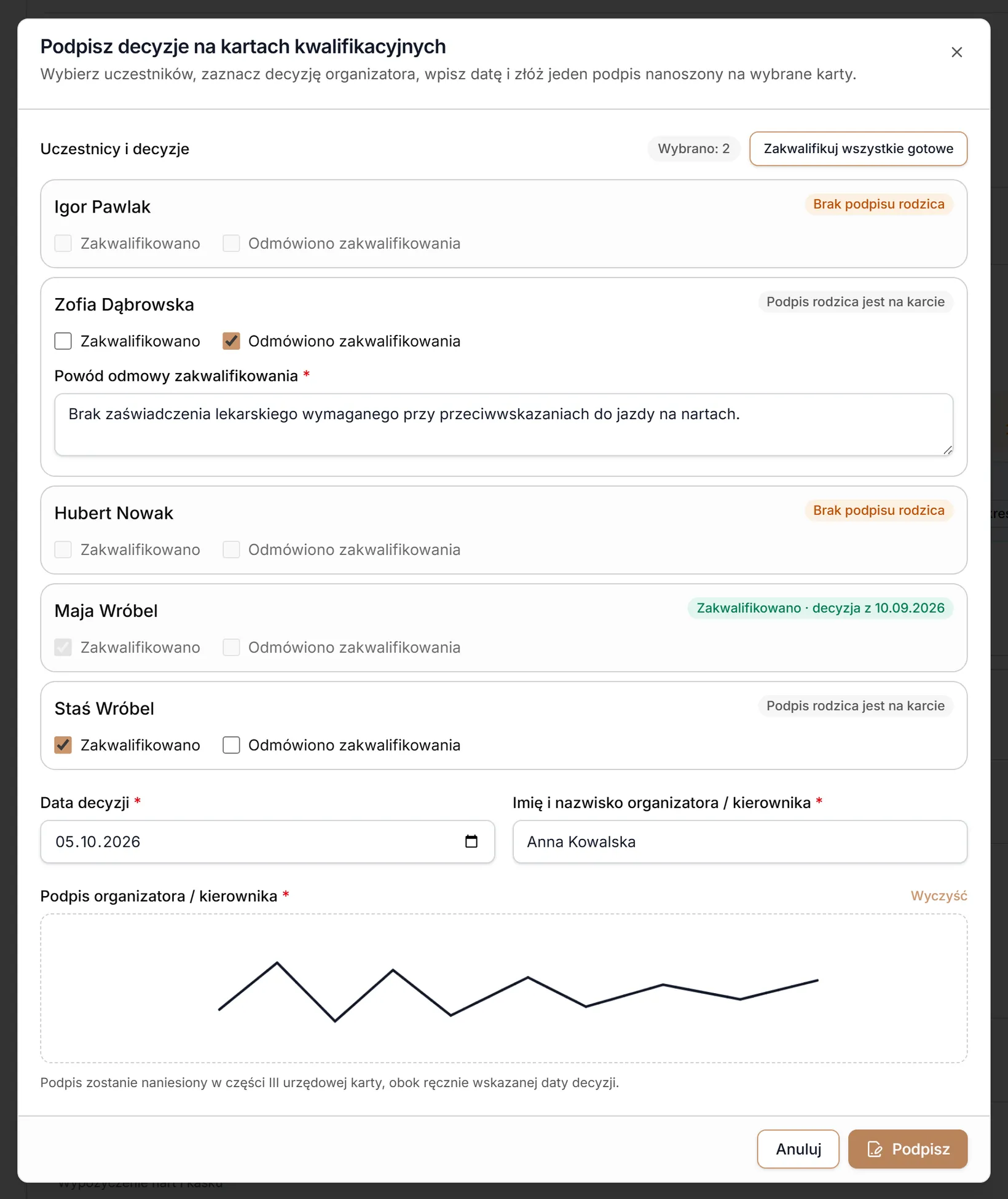1008x1199 pixels.
Task: Edit organizer name field Anna Kowalska
Action: click(739, 841)
